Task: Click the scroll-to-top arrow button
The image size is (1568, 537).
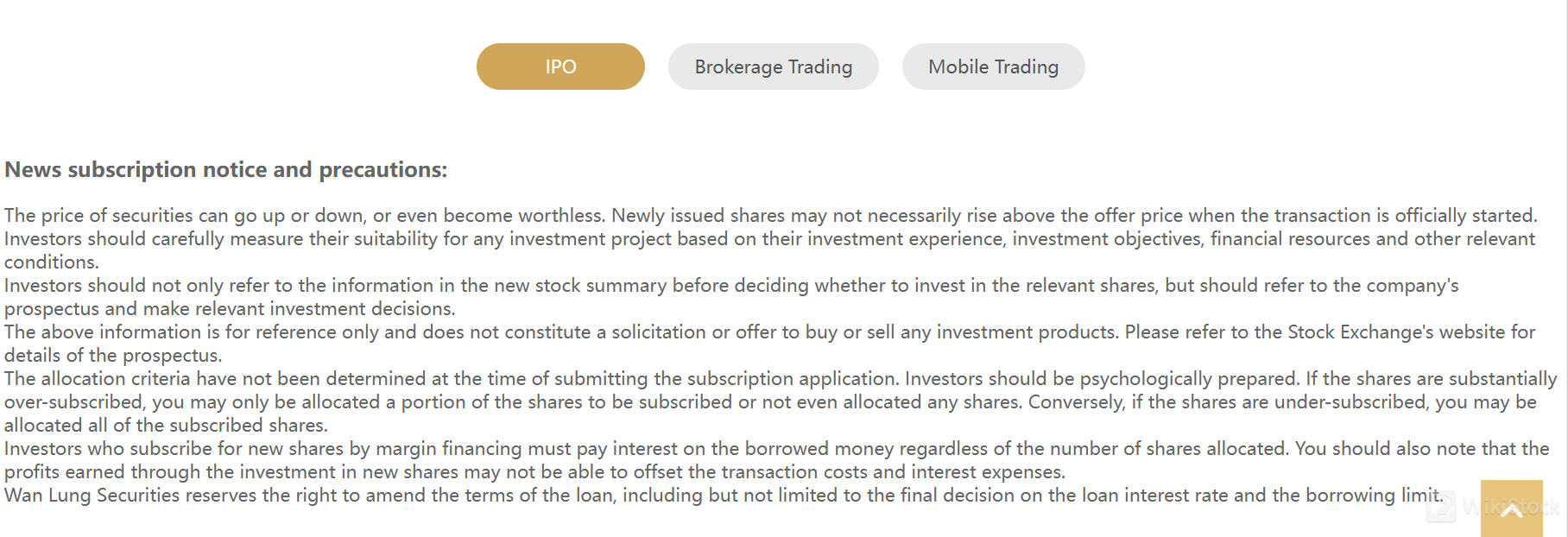Action: coord(1511,509)
